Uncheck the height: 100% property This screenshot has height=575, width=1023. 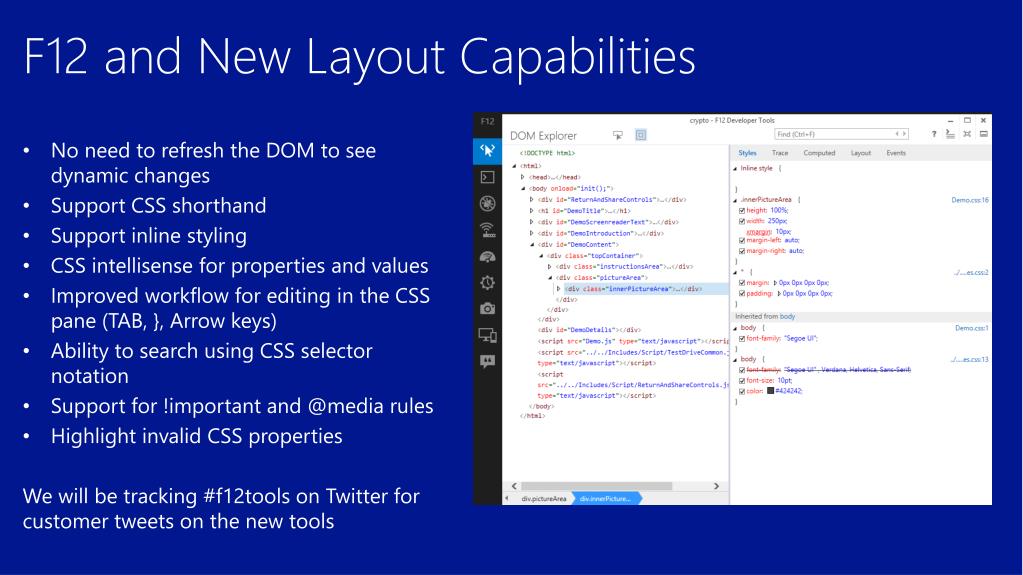point(742,211)
